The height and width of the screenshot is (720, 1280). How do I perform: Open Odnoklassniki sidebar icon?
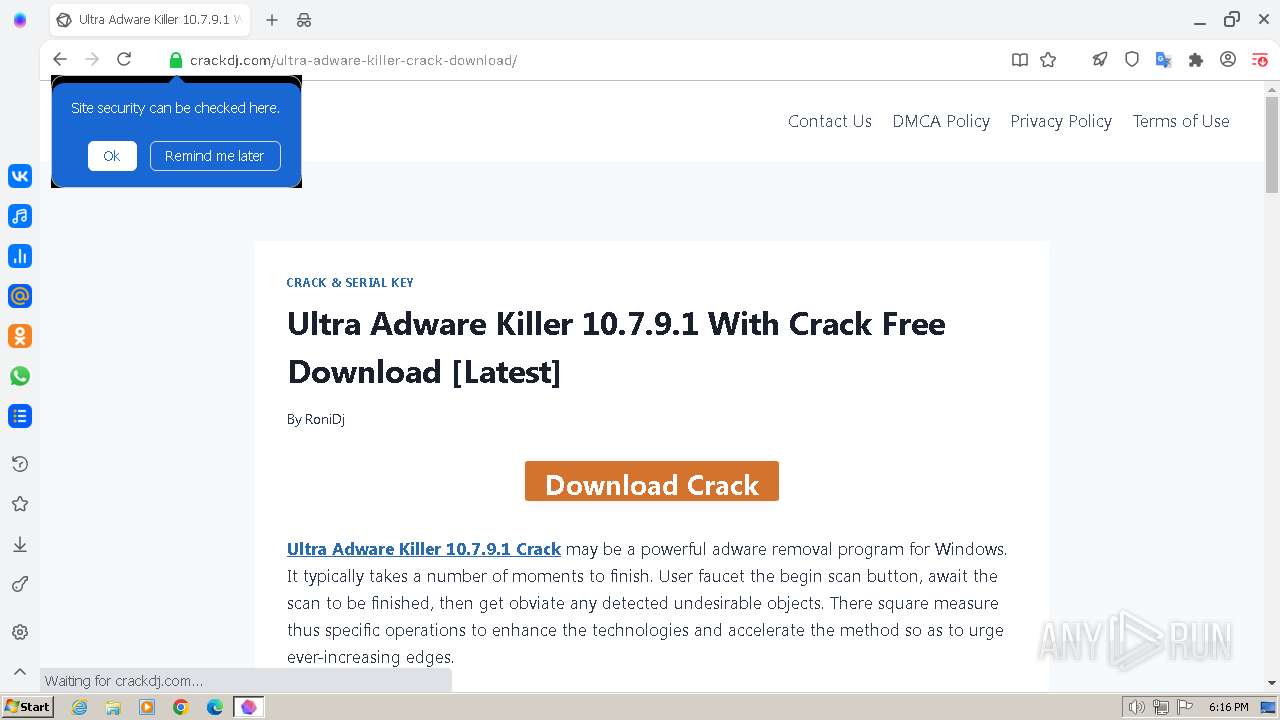click(x=20, y=336)
